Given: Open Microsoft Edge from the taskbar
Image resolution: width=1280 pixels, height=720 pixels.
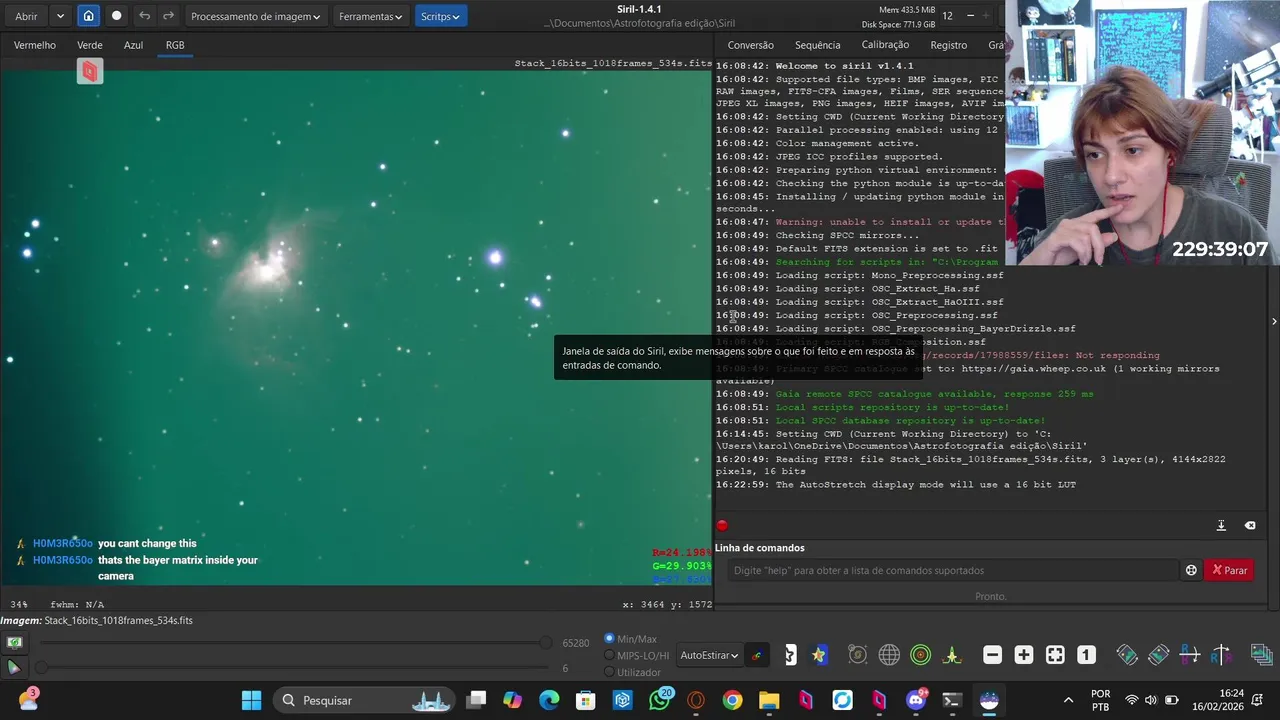Looking at the screenshot, I should coord(549,700).
